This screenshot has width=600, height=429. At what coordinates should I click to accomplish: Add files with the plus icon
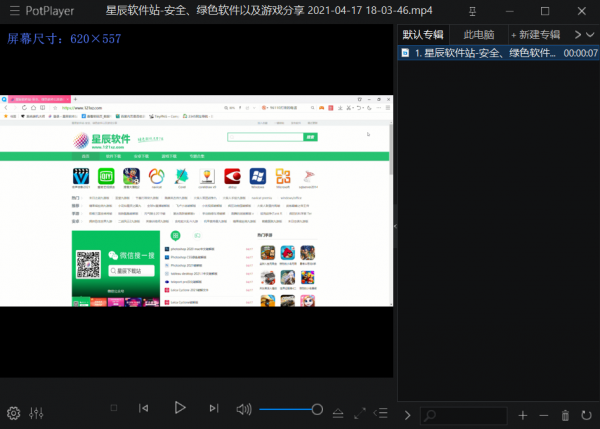pyautogui.click(x=523, y=415)
